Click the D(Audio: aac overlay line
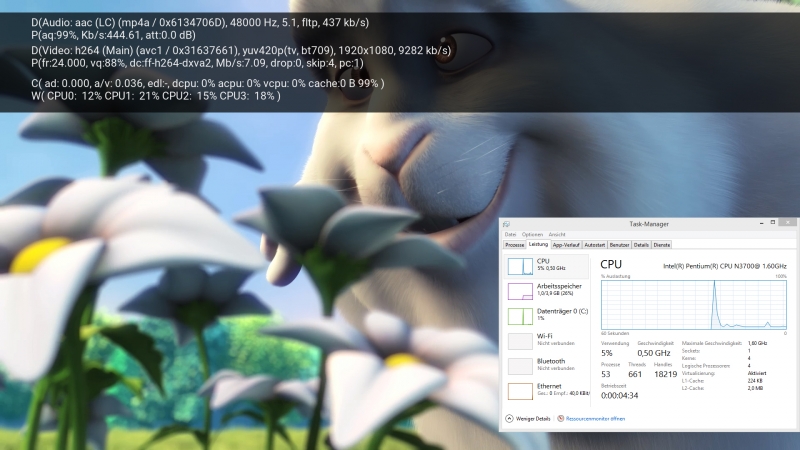 coord(200,22)
